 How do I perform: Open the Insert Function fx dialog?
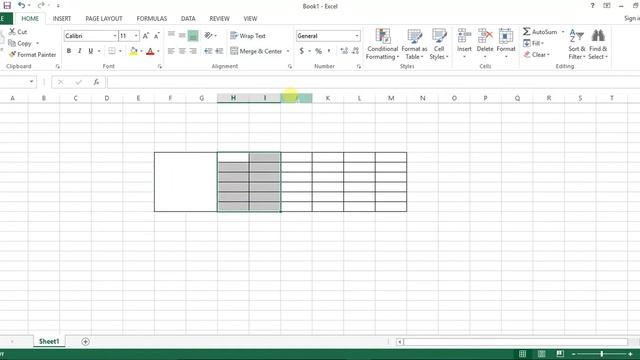click(x=96, y=82)
